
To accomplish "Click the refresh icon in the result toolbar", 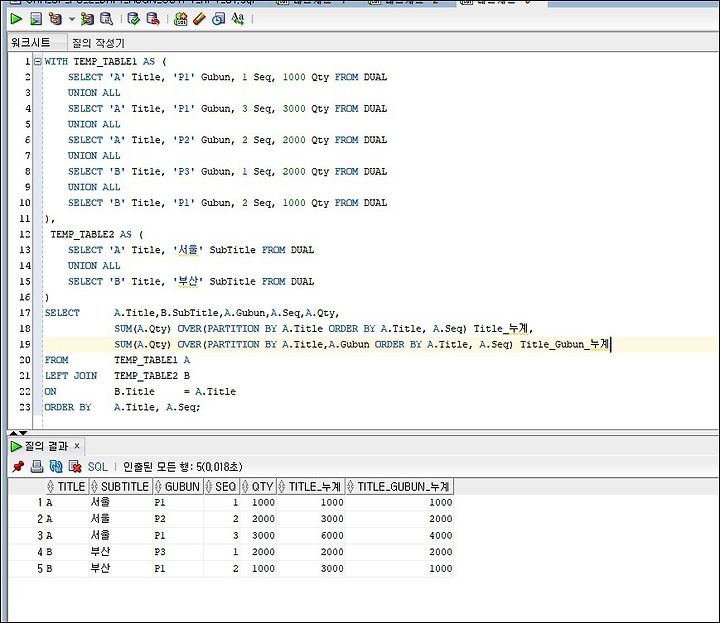I will pyautogui.click(x=56, y=467).
